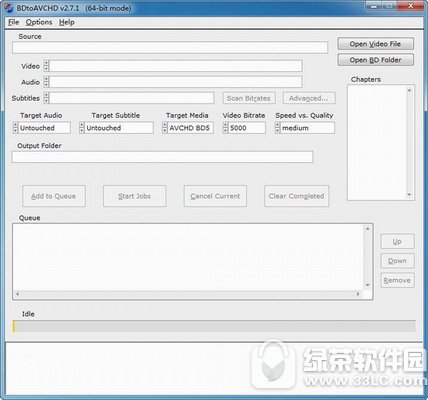The width and height of the screenshot is (428, 400).
Task: Click Start Jobs button
Action: pos(134,196)
